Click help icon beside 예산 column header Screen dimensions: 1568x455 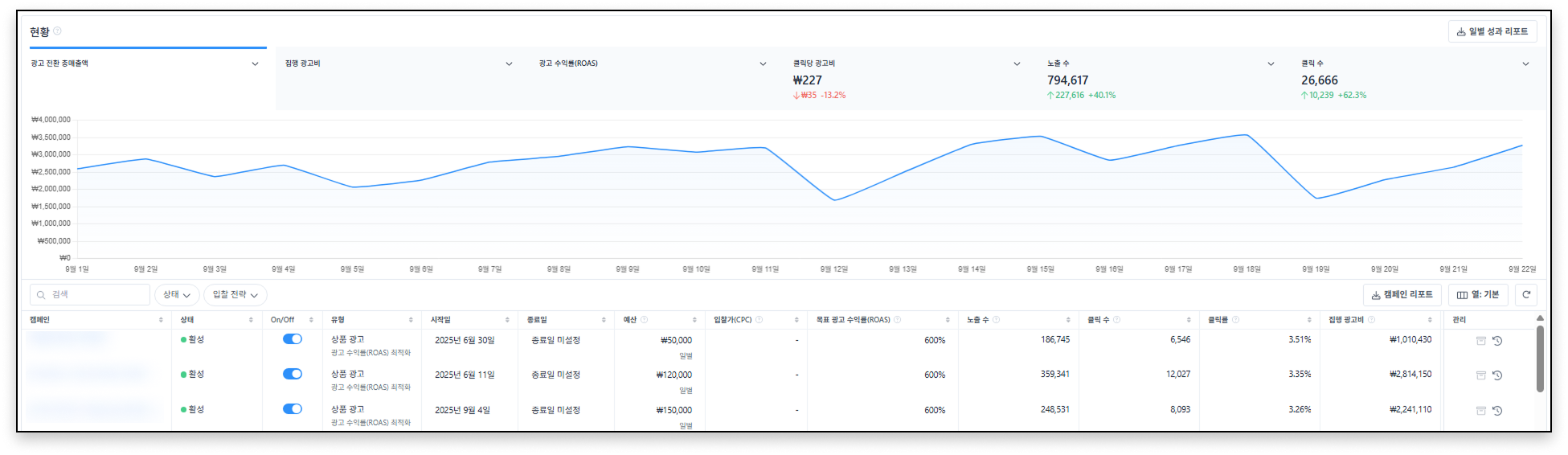tap(644, 320)
